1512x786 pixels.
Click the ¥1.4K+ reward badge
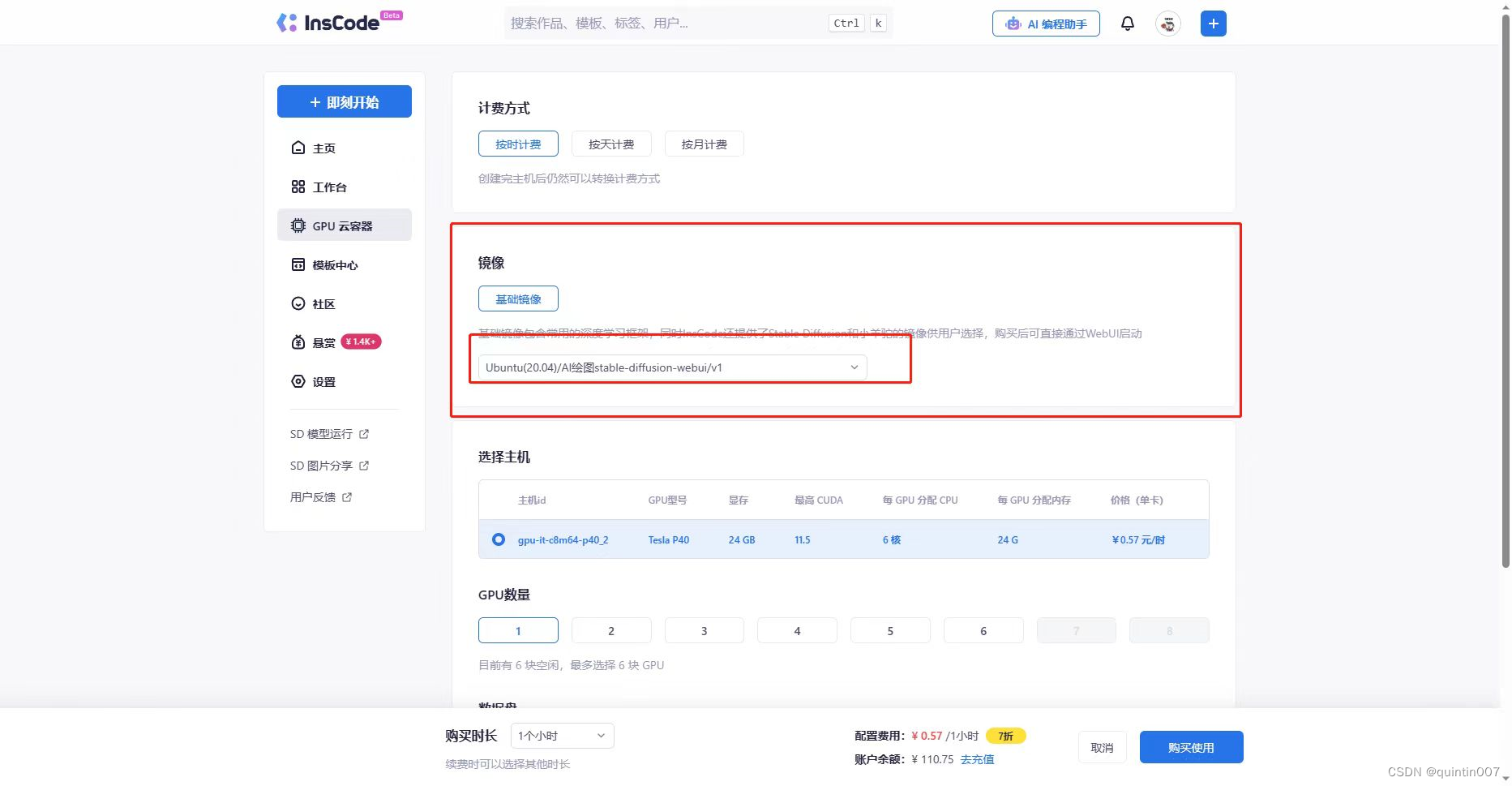pos(360,341)
